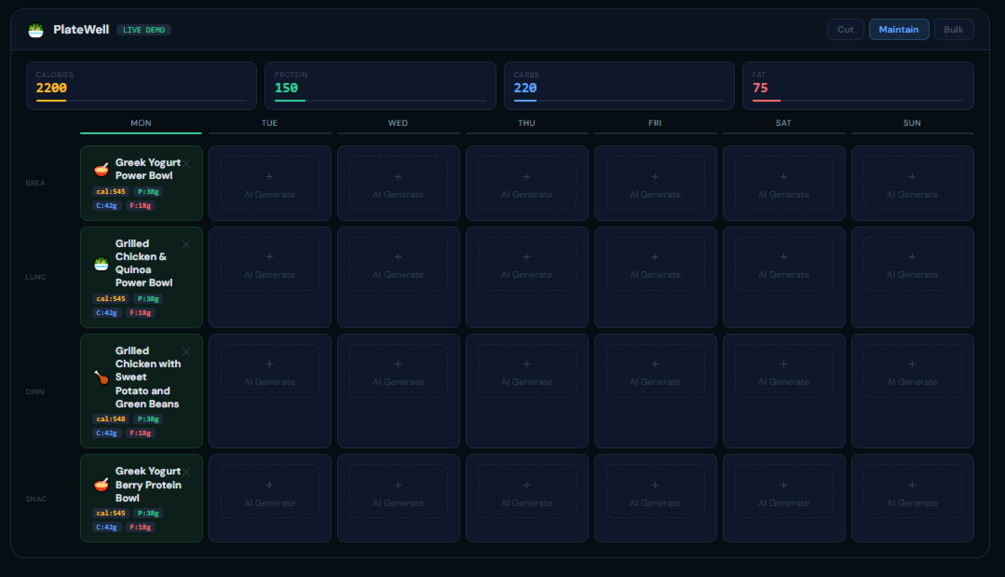The height and width of the screenshot is (577, 1005).
Task: Open Greek Yogurt Berry Protein Bowl title
Action: tap(148, 485)
